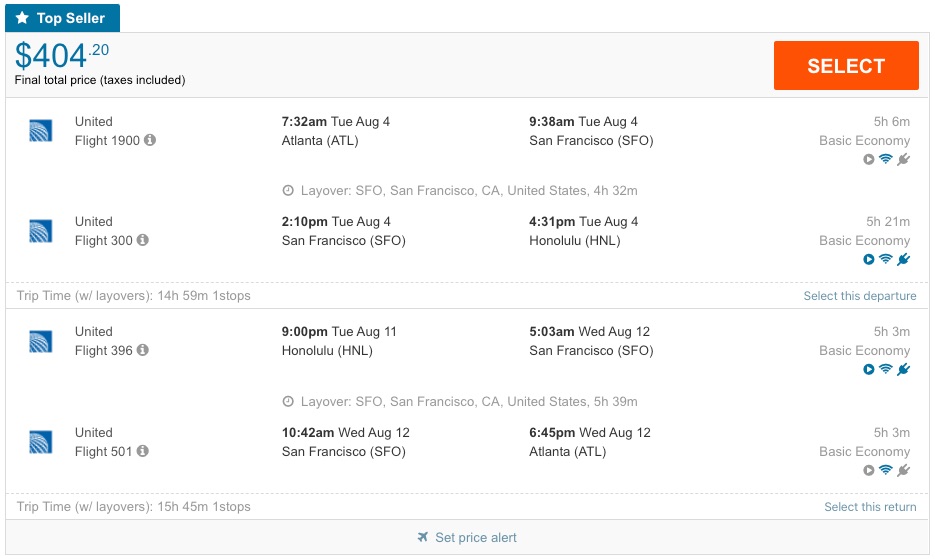
Task: Click the entertainment play icon for Flight 300
Action: pos(868,260)
